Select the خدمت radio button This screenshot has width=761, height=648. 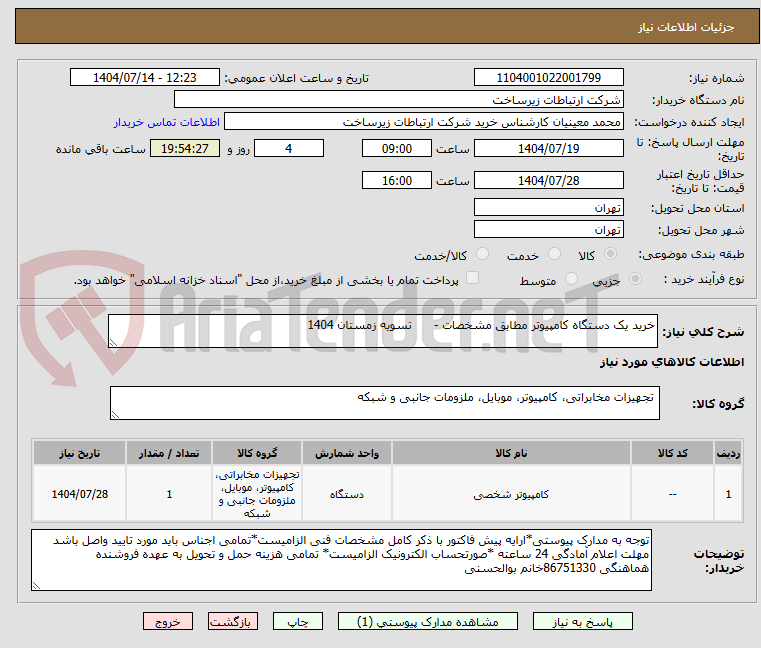point(554,254)
